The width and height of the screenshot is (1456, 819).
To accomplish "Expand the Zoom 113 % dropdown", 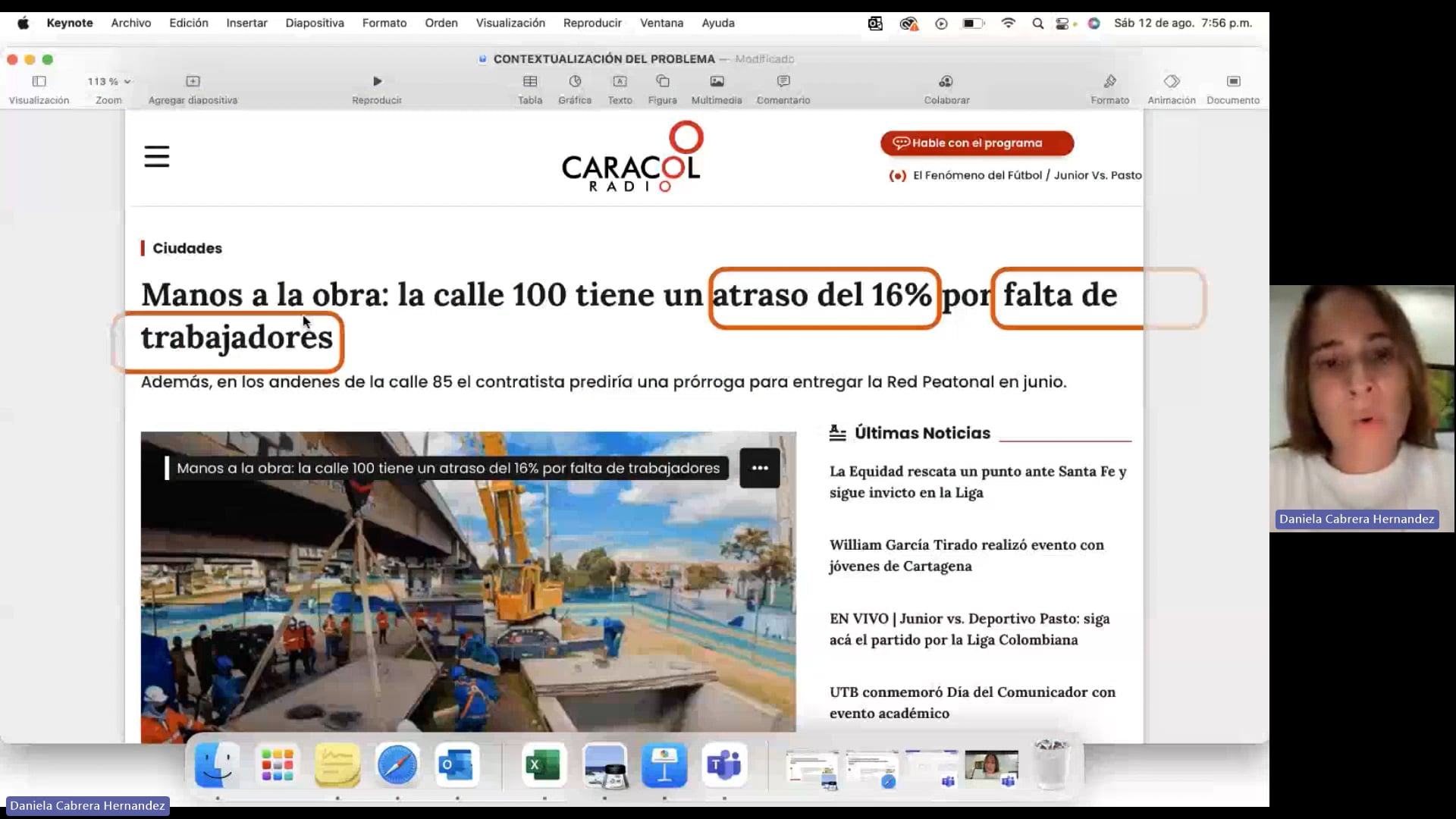I will coord(108,81).
